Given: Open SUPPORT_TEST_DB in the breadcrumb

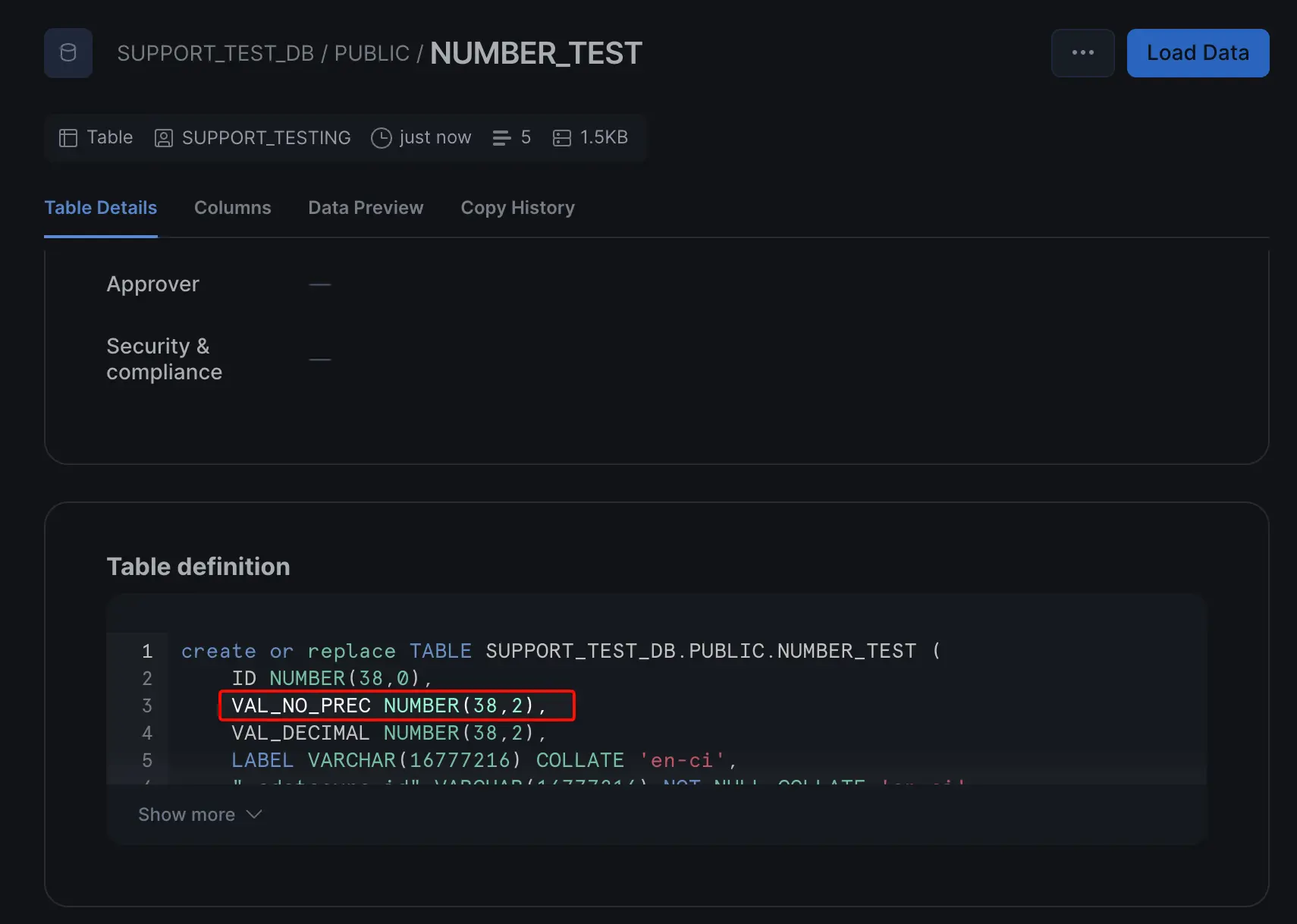Looking at the screenshot, I should pos(215,53).
